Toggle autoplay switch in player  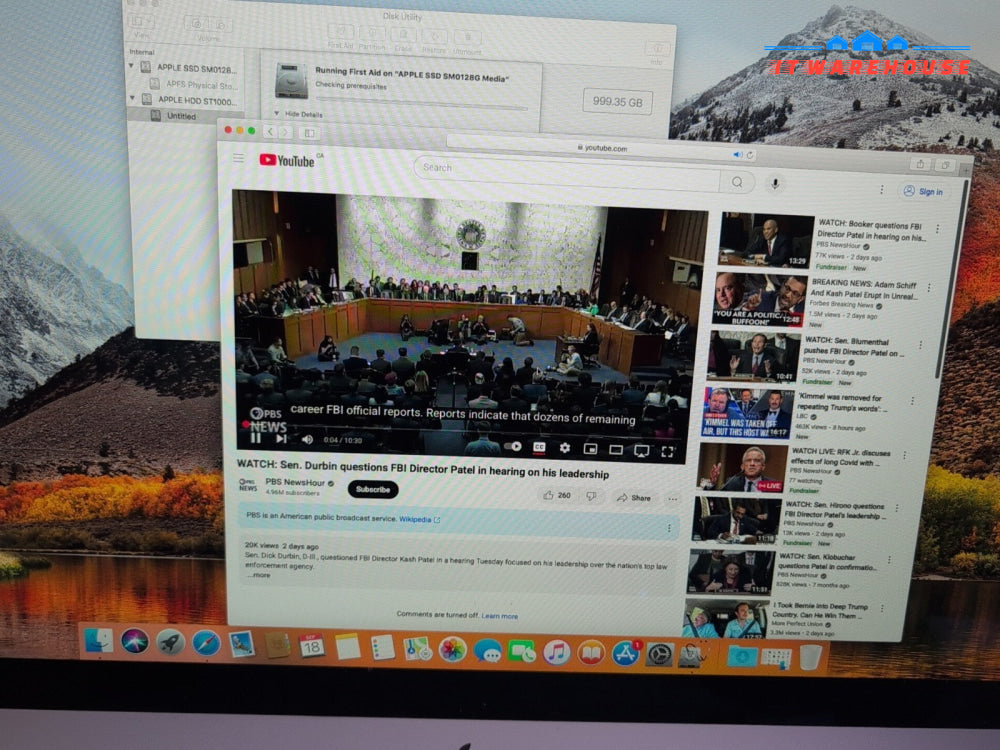[513, 446]
